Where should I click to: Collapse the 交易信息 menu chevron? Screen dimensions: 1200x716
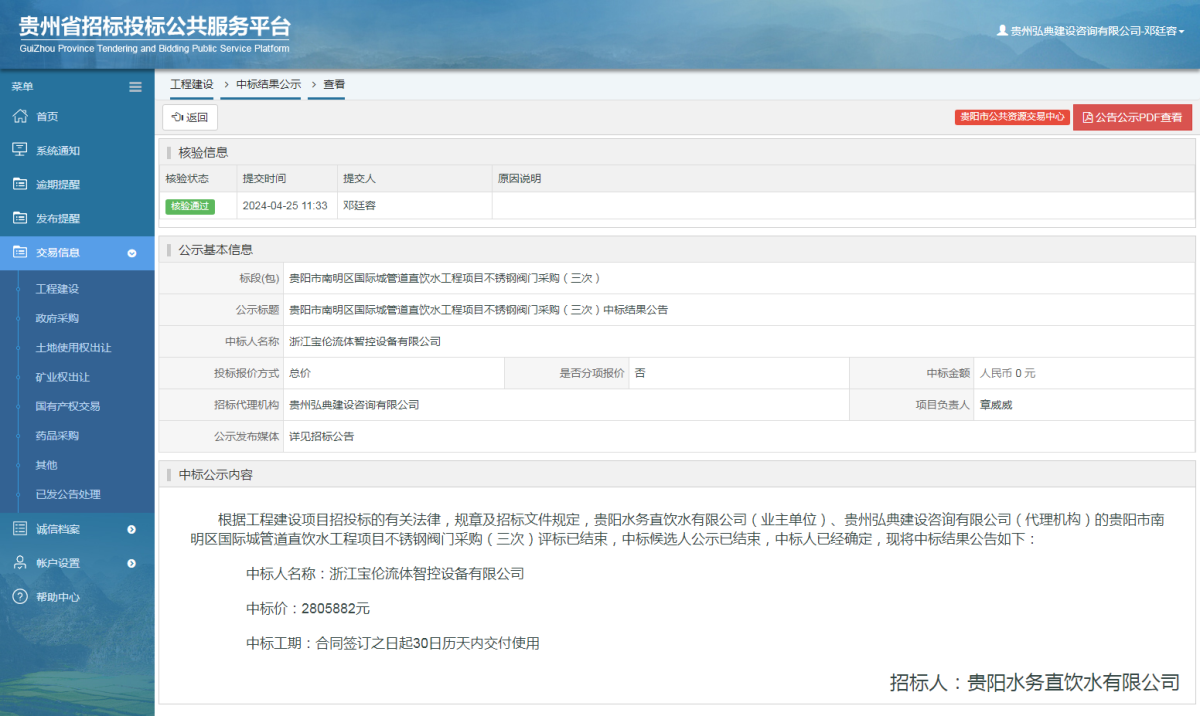(132, 253)
